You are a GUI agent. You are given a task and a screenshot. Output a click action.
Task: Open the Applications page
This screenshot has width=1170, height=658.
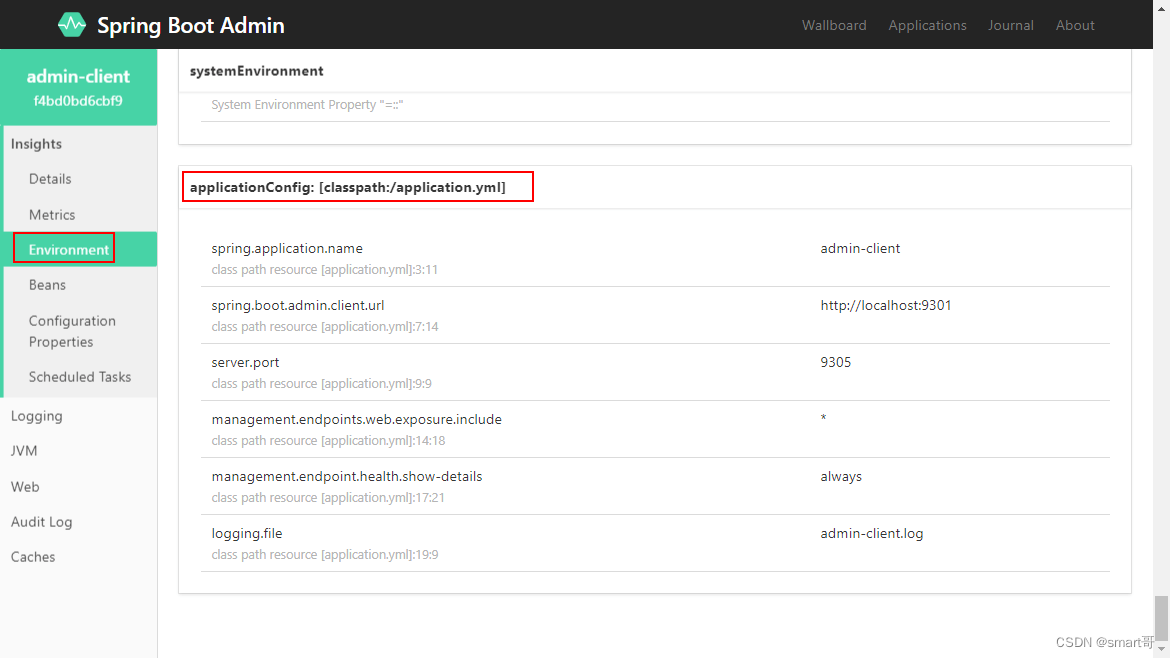point(927,25)
